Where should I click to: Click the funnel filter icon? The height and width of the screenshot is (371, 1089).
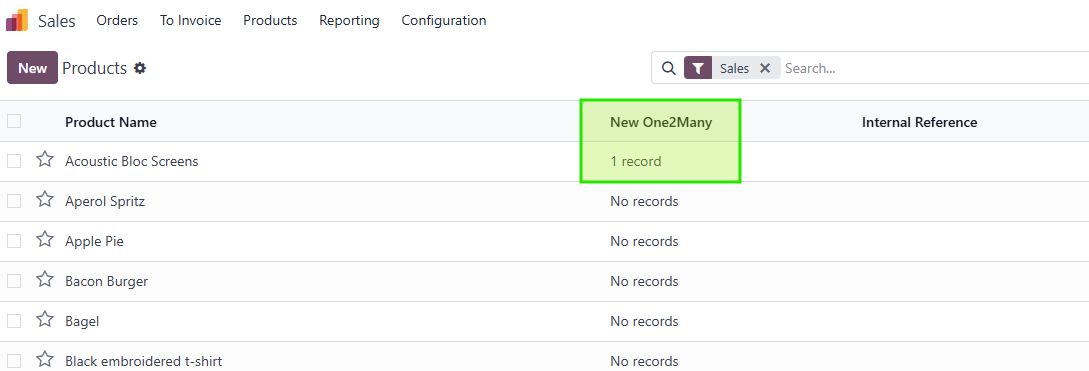698,68
